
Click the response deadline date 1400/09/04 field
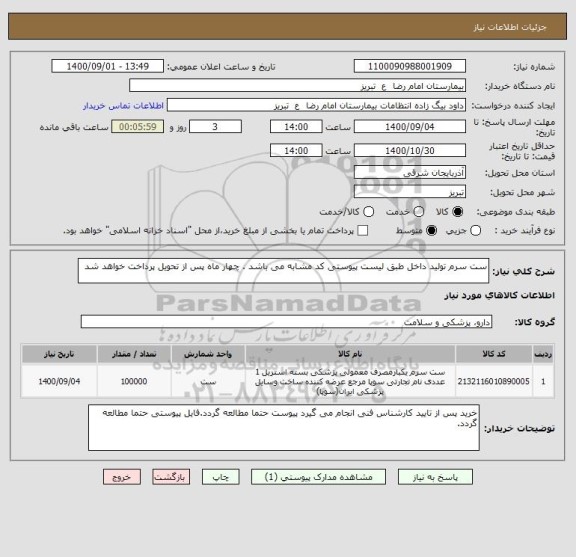pyautogui.click(x=410, y=127)
